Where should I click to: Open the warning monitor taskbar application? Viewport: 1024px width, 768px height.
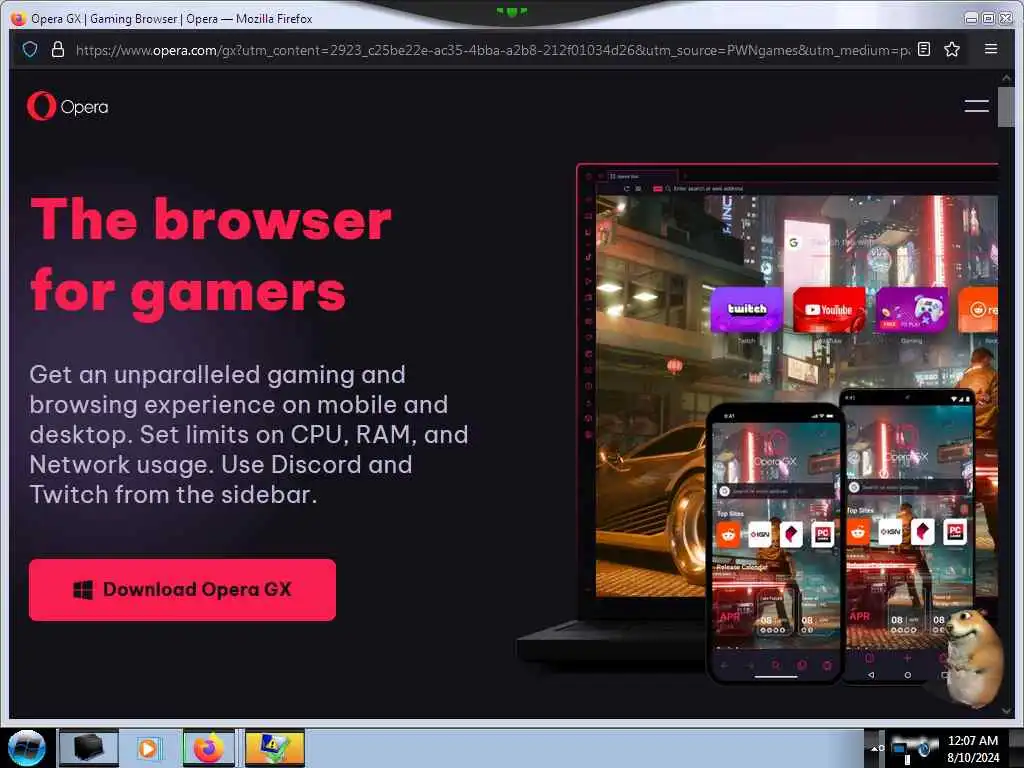[x=274, y=748]
